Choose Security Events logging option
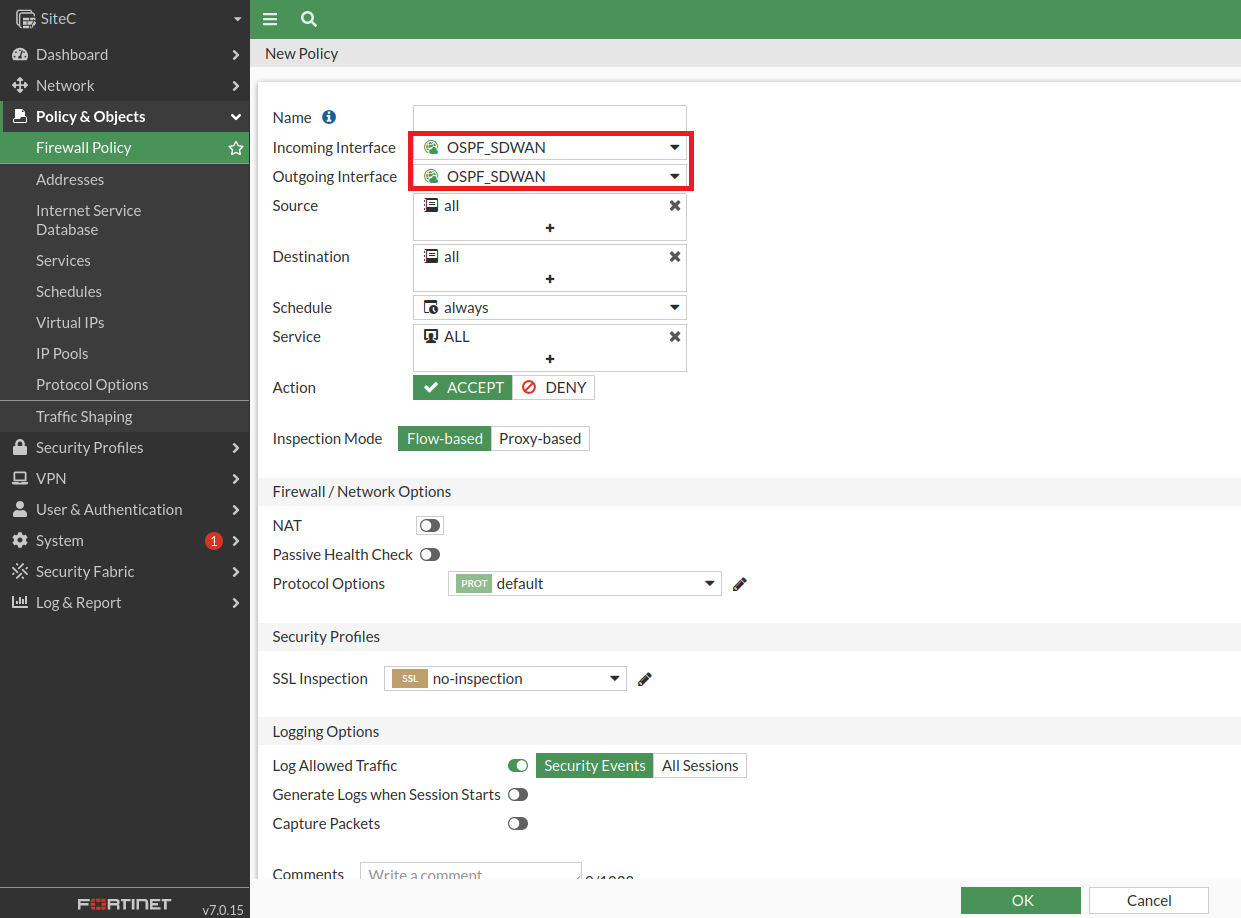The width and height of the screenshot is (1241, 918). click(595, 765)
